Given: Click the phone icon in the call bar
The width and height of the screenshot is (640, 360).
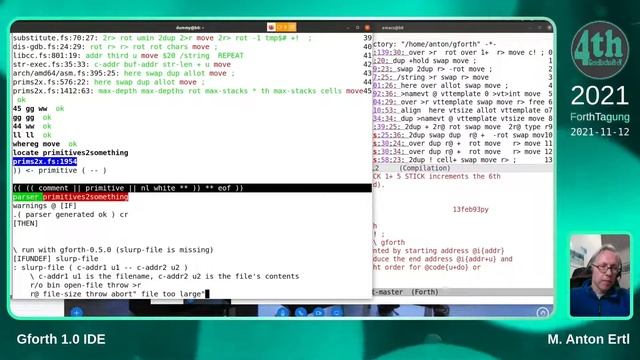Looking at the screenshot, I should coord(300,313).
